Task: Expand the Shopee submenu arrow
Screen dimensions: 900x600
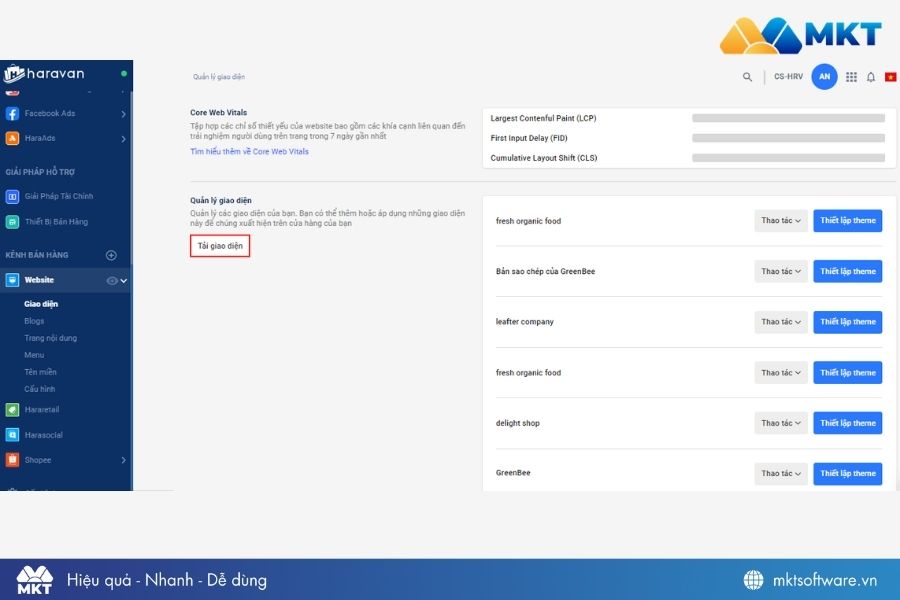Action: 123,460
